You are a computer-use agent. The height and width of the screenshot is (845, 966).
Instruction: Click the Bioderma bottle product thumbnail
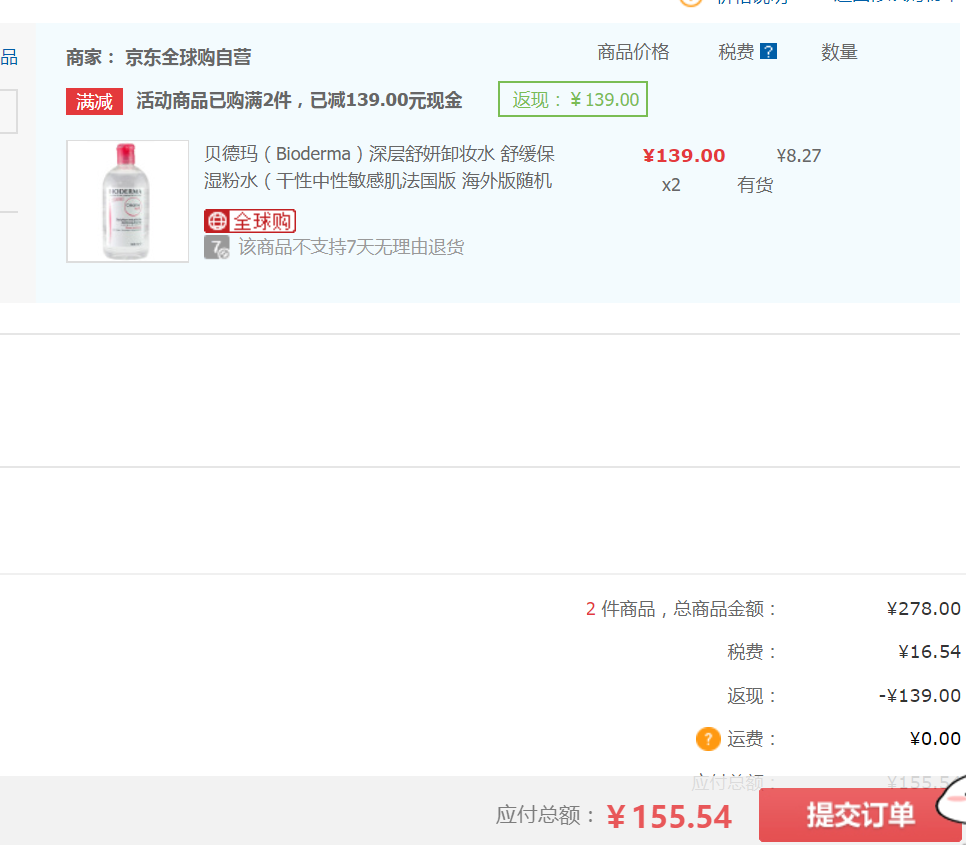(127, 200)
